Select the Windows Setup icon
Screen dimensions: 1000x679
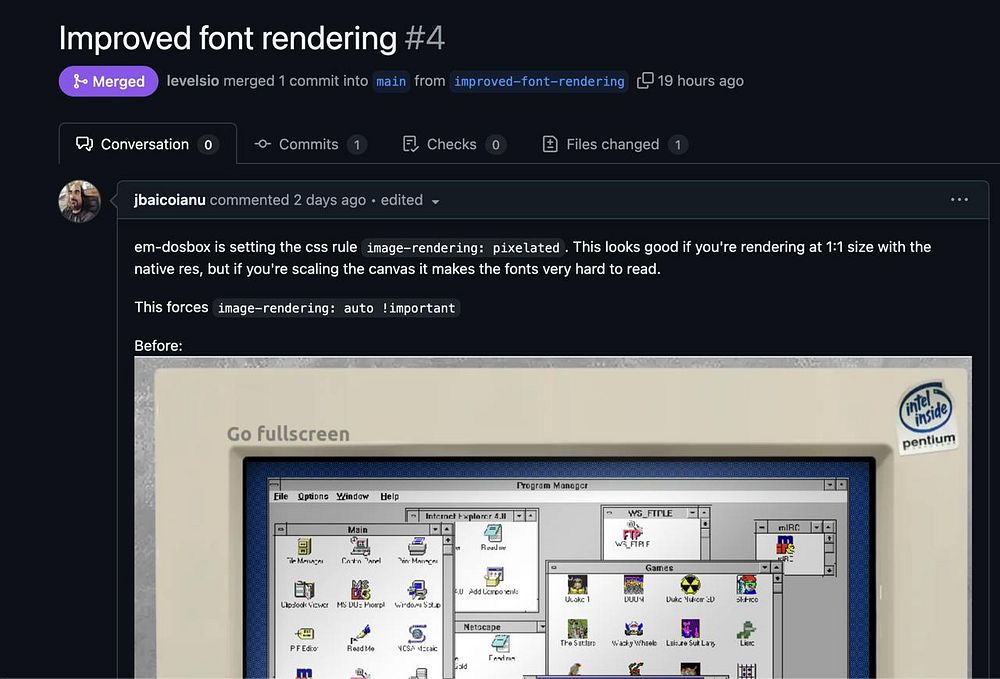417,595
